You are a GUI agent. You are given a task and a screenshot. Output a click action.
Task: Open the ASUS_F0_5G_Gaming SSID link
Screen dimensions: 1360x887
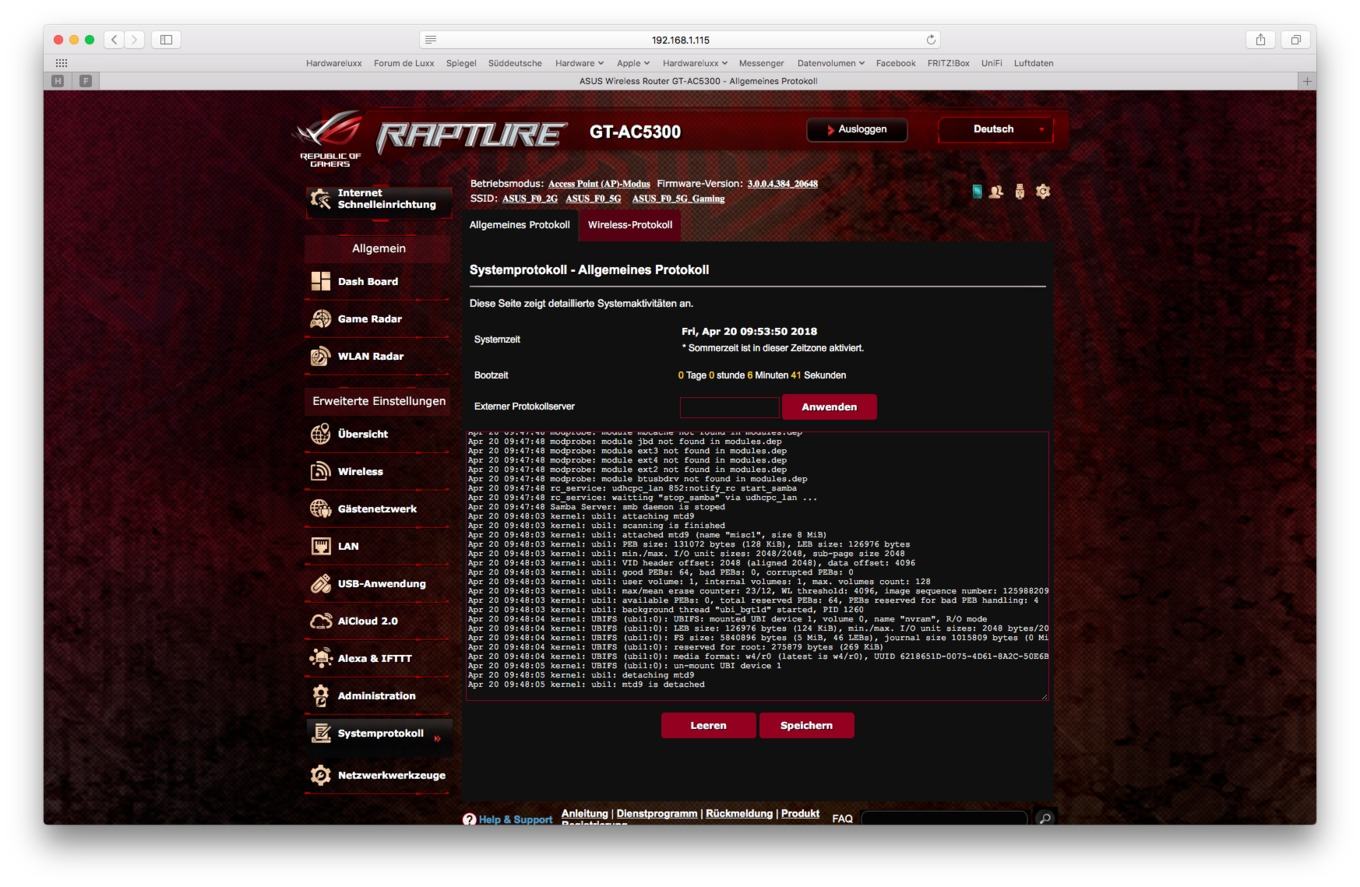click(x=678, y=199)
